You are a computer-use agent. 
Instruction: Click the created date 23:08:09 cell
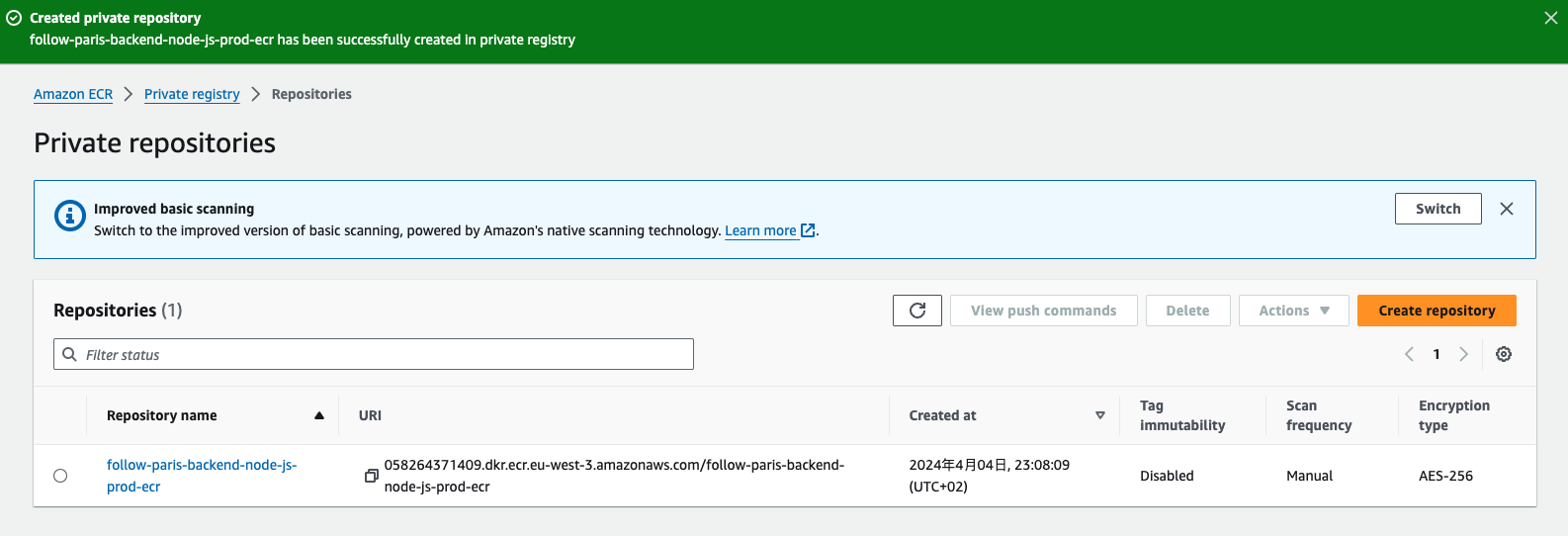(x=989, y=476)
